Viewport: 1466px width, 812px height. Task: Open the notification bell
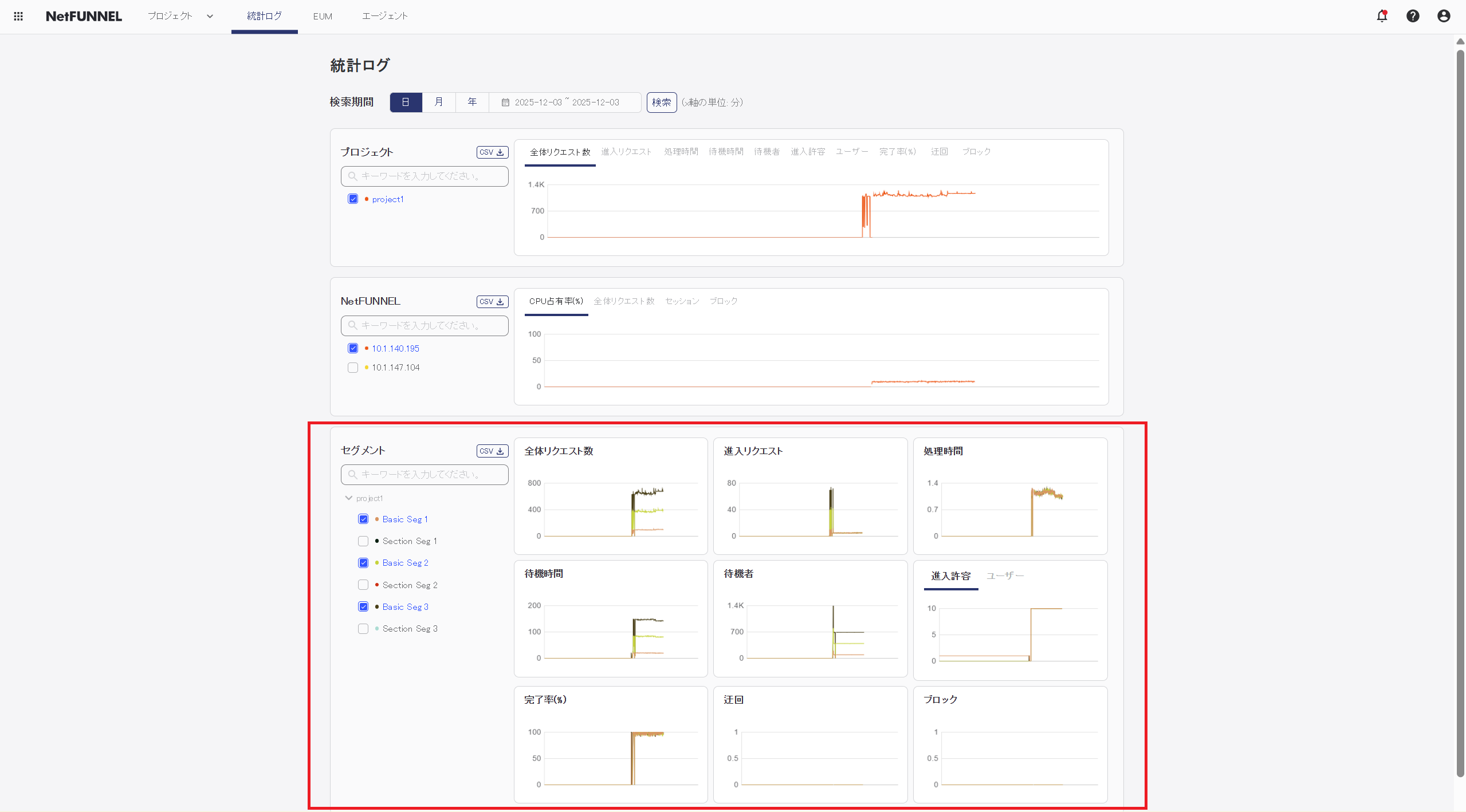tap(1382, 16)
